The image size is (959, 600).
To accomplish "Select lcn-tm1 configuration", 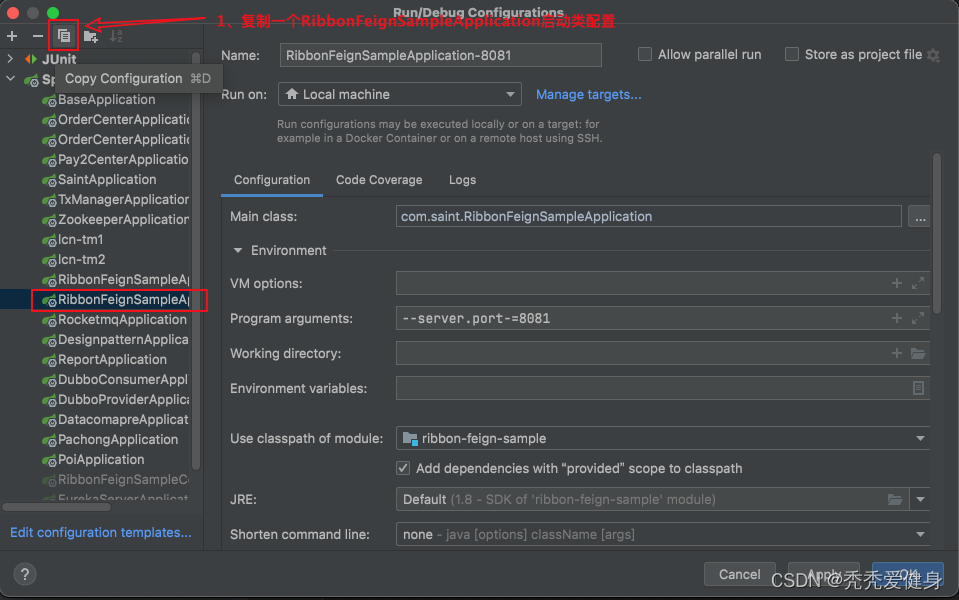I will point(72,240).
